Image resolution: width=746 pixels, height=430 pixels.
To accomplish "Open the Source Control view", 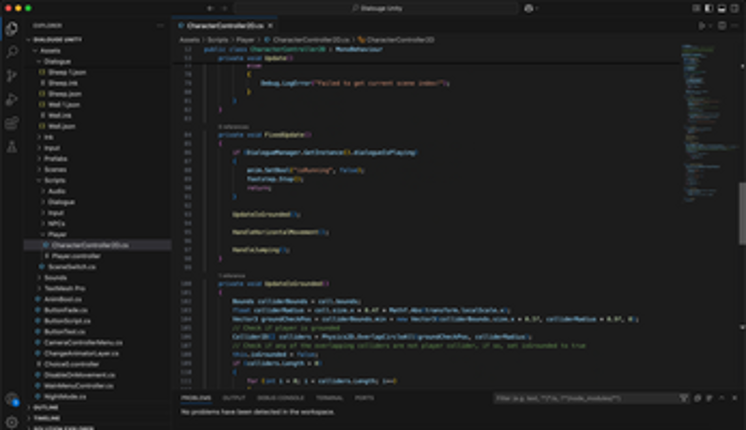I will [12, 76].
